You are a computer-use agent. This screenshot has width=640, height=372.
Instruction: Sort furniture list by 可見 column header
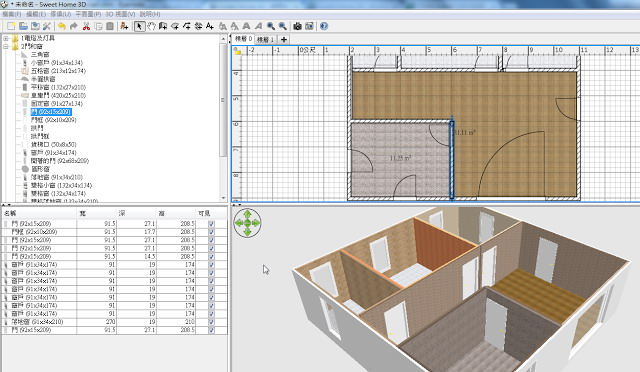pos(211,214)
